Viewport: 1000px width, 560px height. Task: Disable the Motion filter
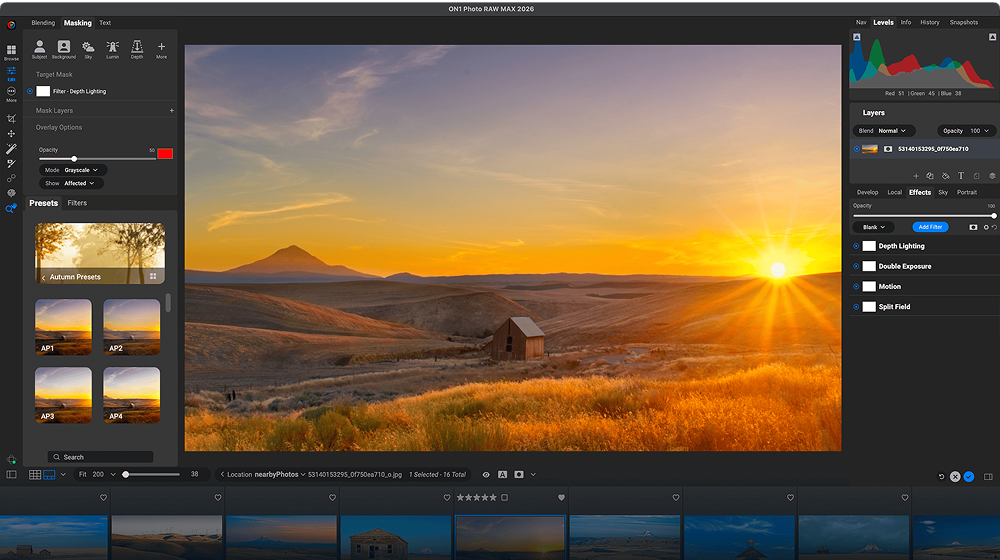pyautogui.click(x=856, y=287)
